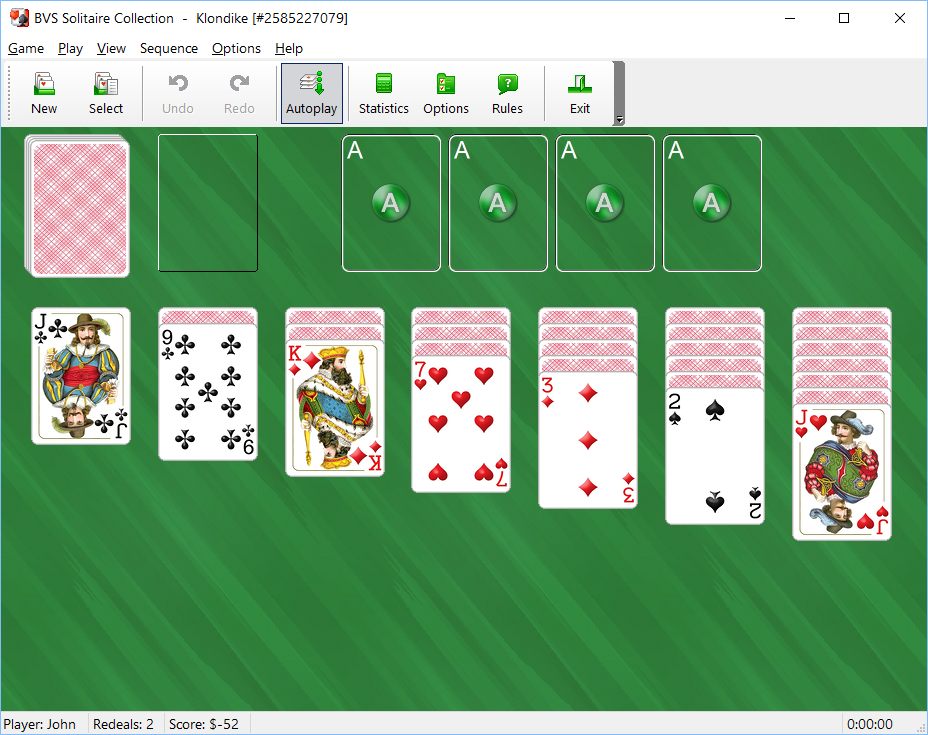Open the Sequence menu
This screenshot has height=735, width=928.
[168, 48]
